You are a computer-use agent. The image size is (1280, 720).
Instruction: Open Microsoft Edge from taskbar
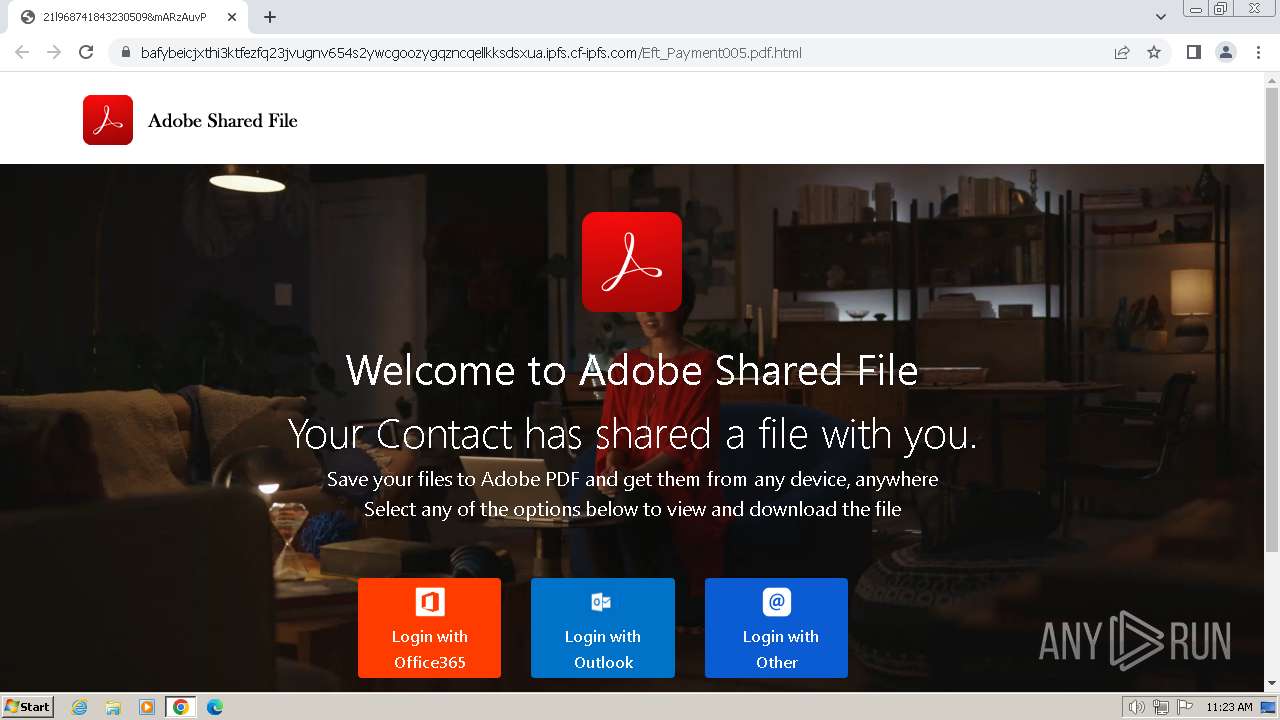point(215,707)
